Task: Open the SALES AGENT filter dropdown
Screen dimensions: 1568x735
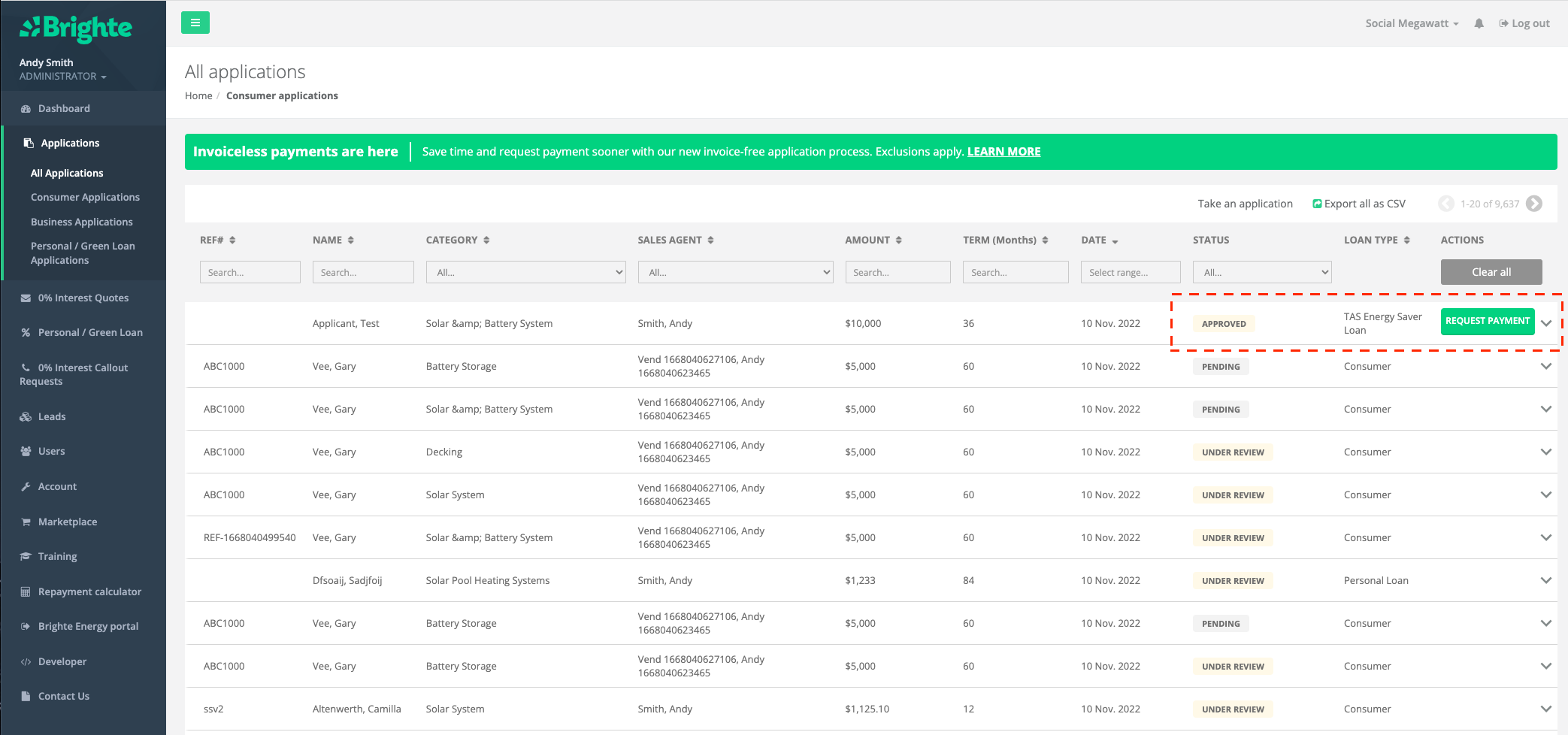Action: [734, 272]
